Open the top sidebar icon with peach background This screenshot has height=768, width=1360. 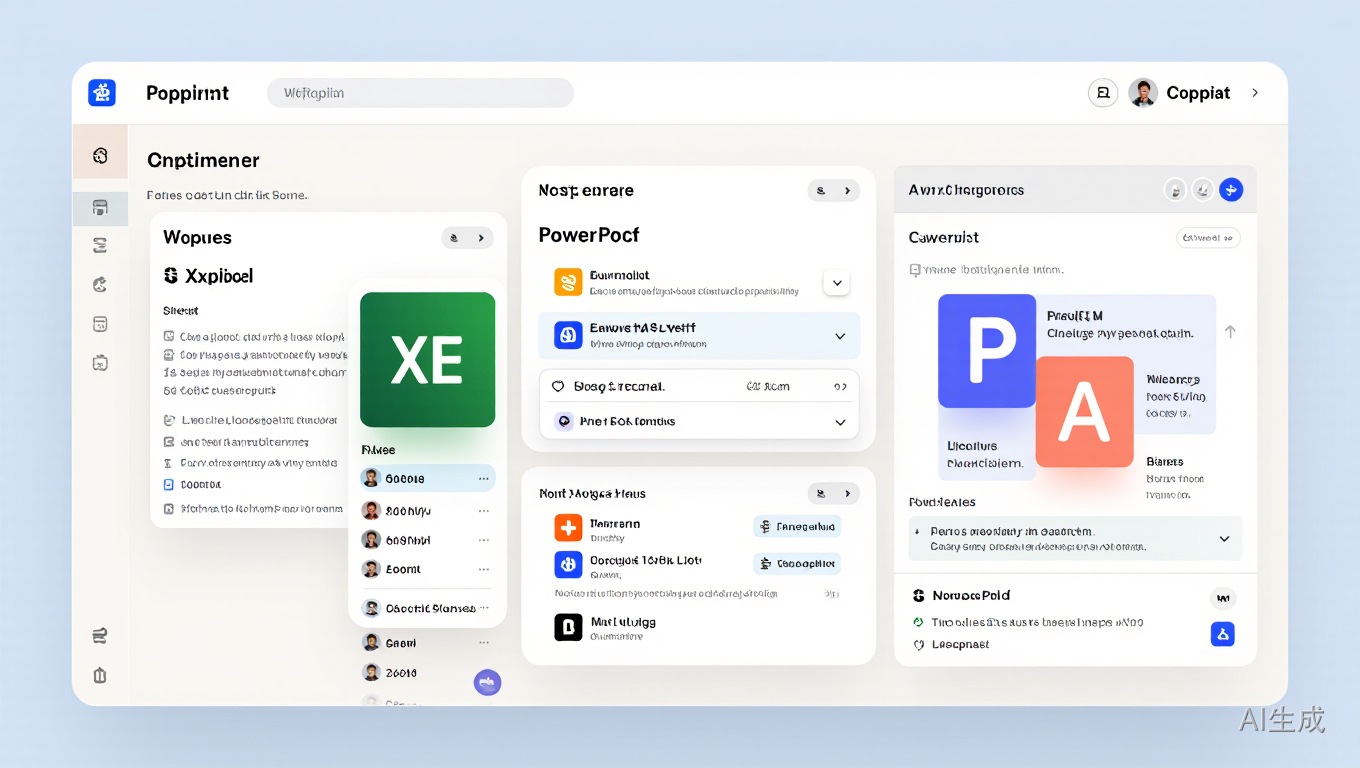coord(100,155)
